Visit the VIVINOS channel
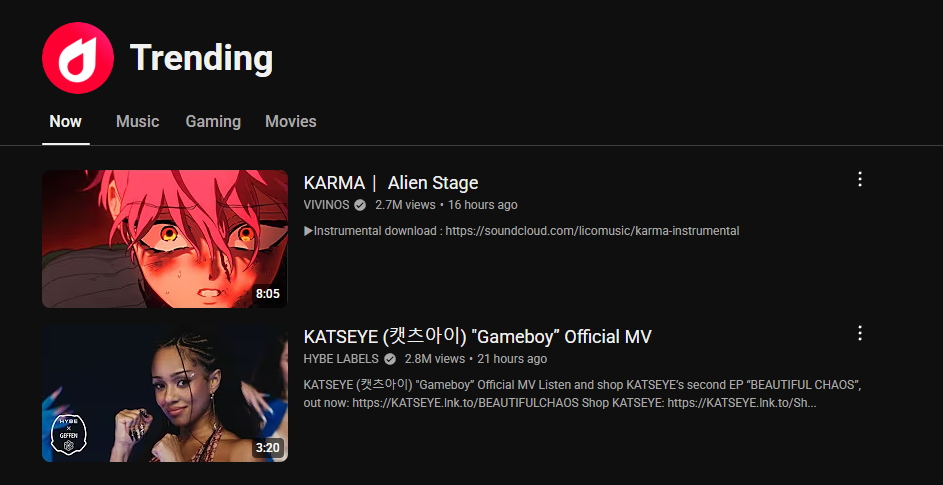The image size is (943, 485). pyautogui.click(x=327, y=205)
